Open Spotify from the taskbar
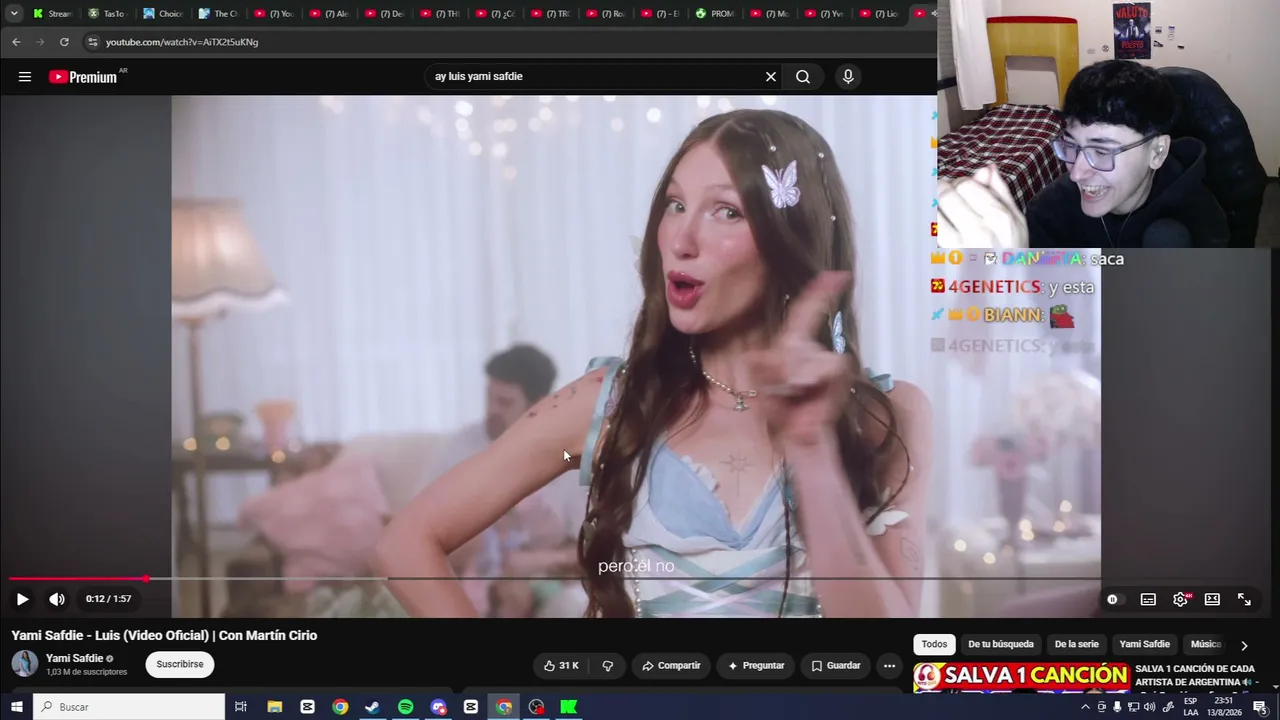 (405, 707)
